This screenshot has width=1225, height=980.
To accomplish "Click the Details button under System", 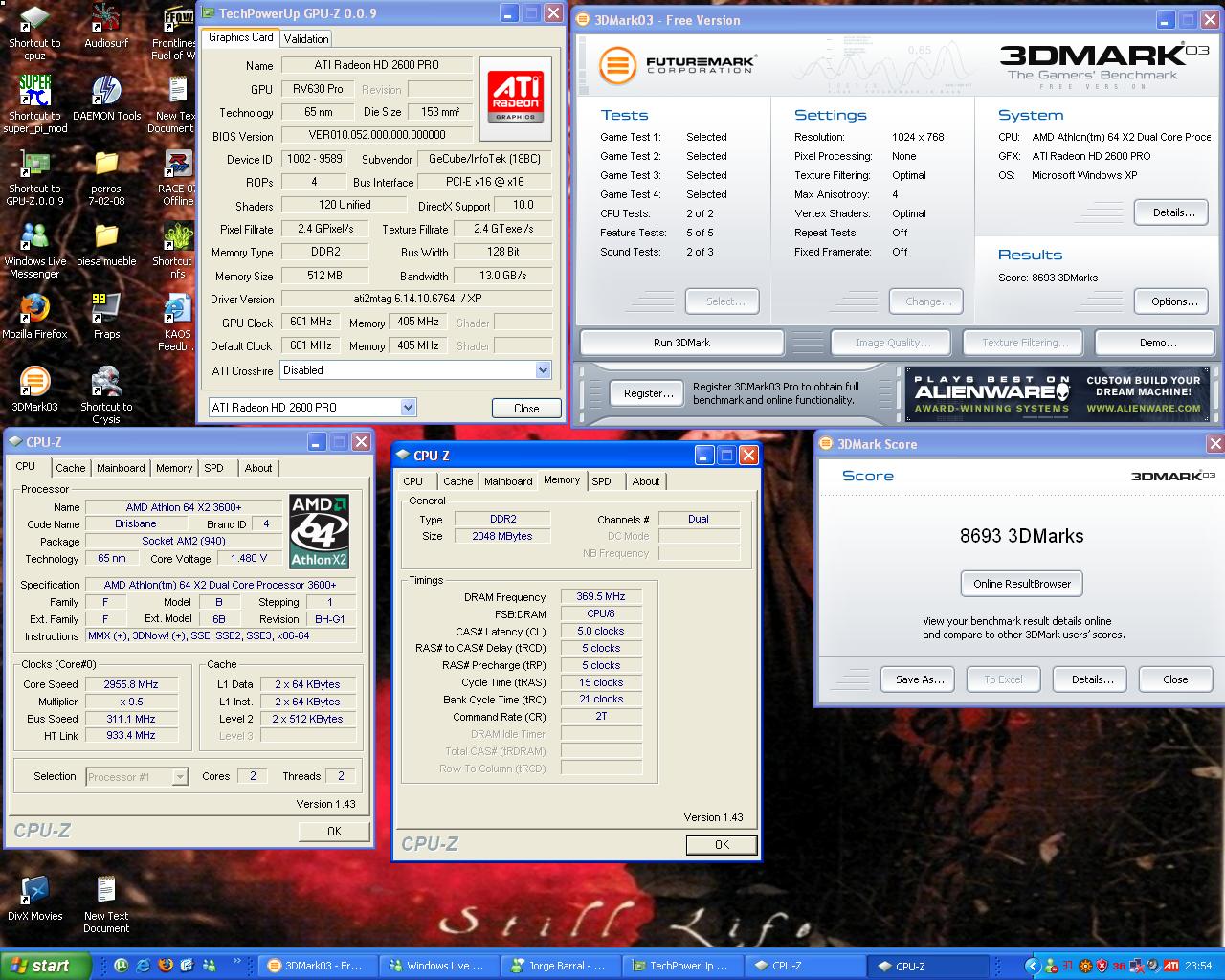I will tap(1173, 212).
